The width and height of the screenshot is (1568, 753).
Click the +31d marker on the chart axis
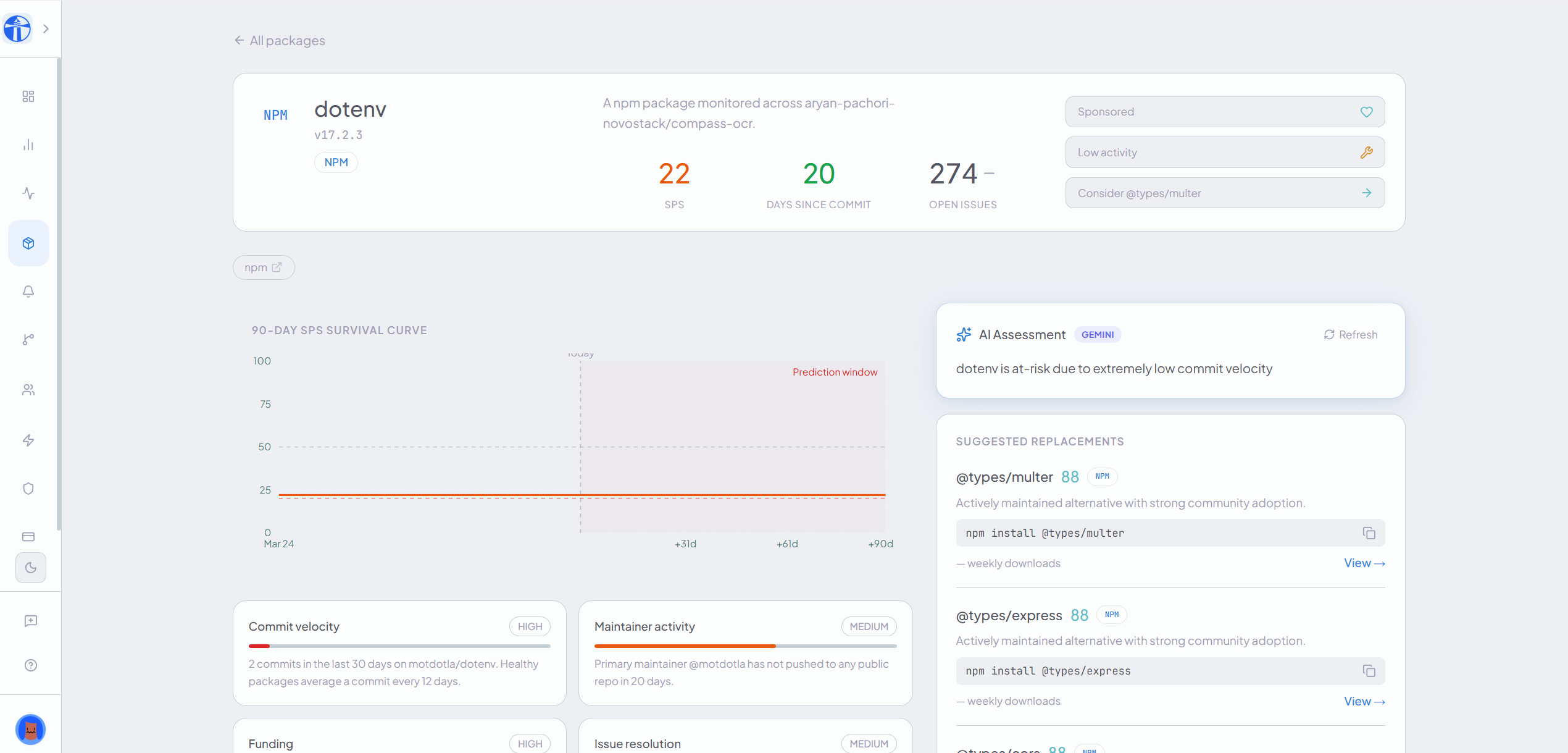(x=685, y=544)
